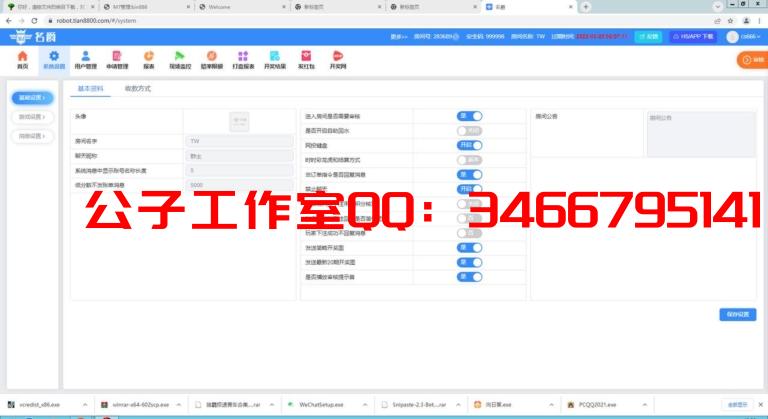Image resolution: width=768 pixels, height=419 pixels.
Task: Bookmark page with star icon
Action: click(730, 21)
